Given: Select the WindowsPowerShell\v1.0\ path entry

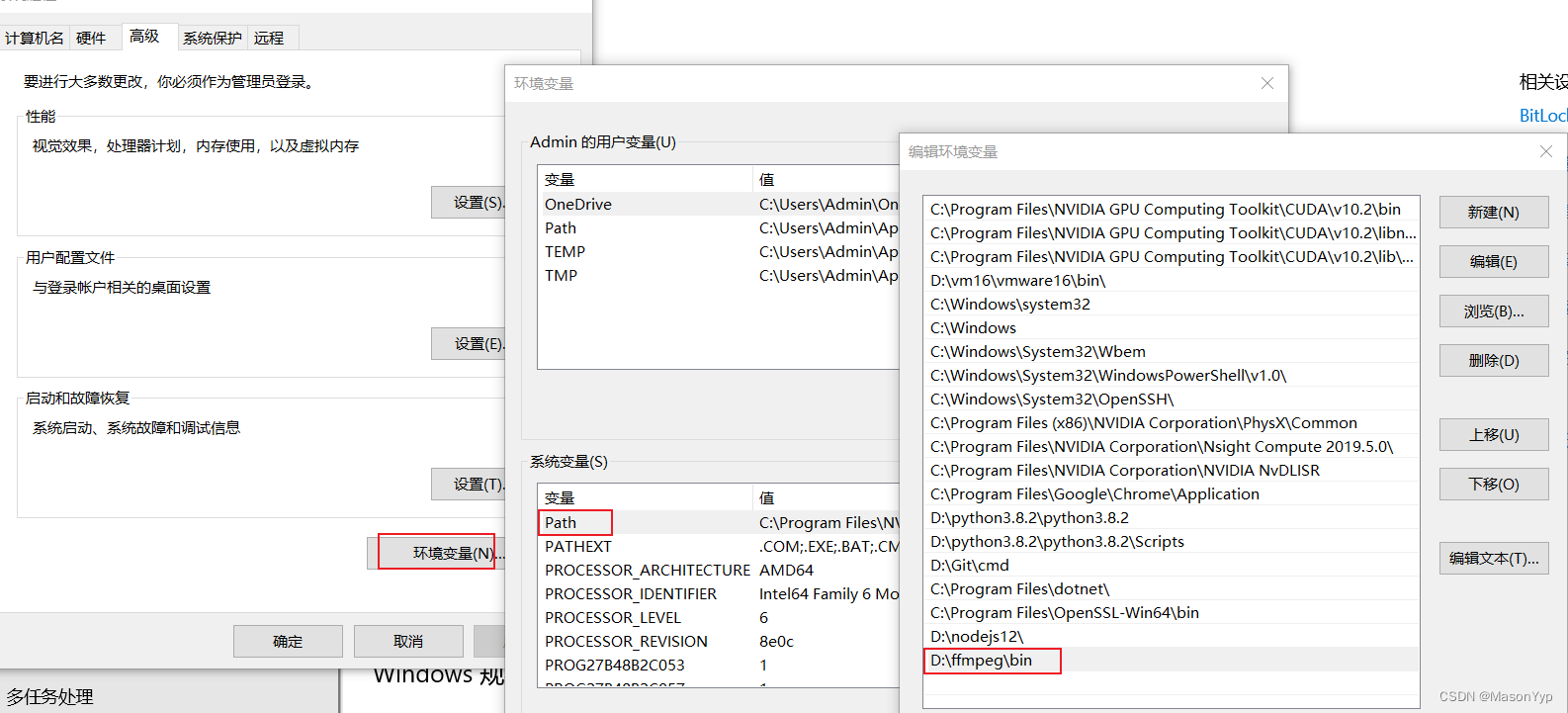Looking at the screenshot, I should (1172, 375).
